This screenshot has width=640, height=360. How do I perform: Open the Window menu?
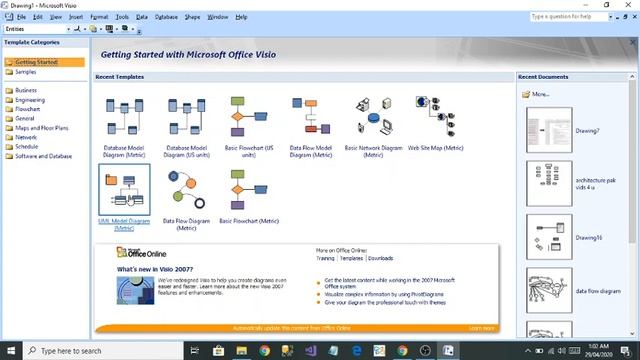(218, 17)
